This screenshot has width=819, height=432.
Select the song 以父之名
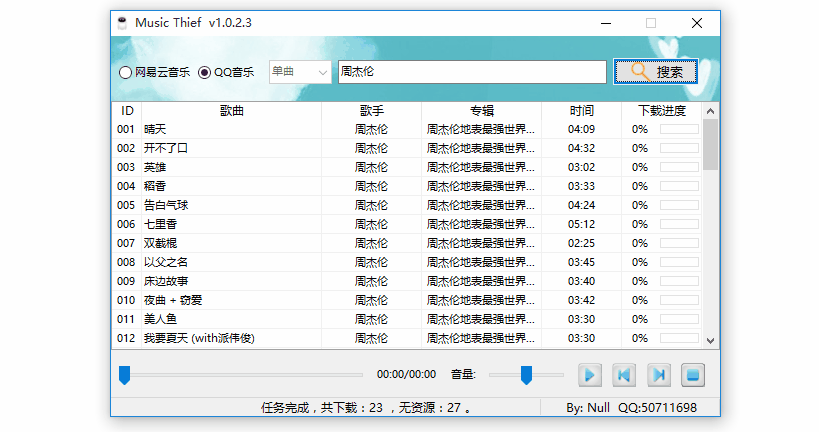coord(166,262)
